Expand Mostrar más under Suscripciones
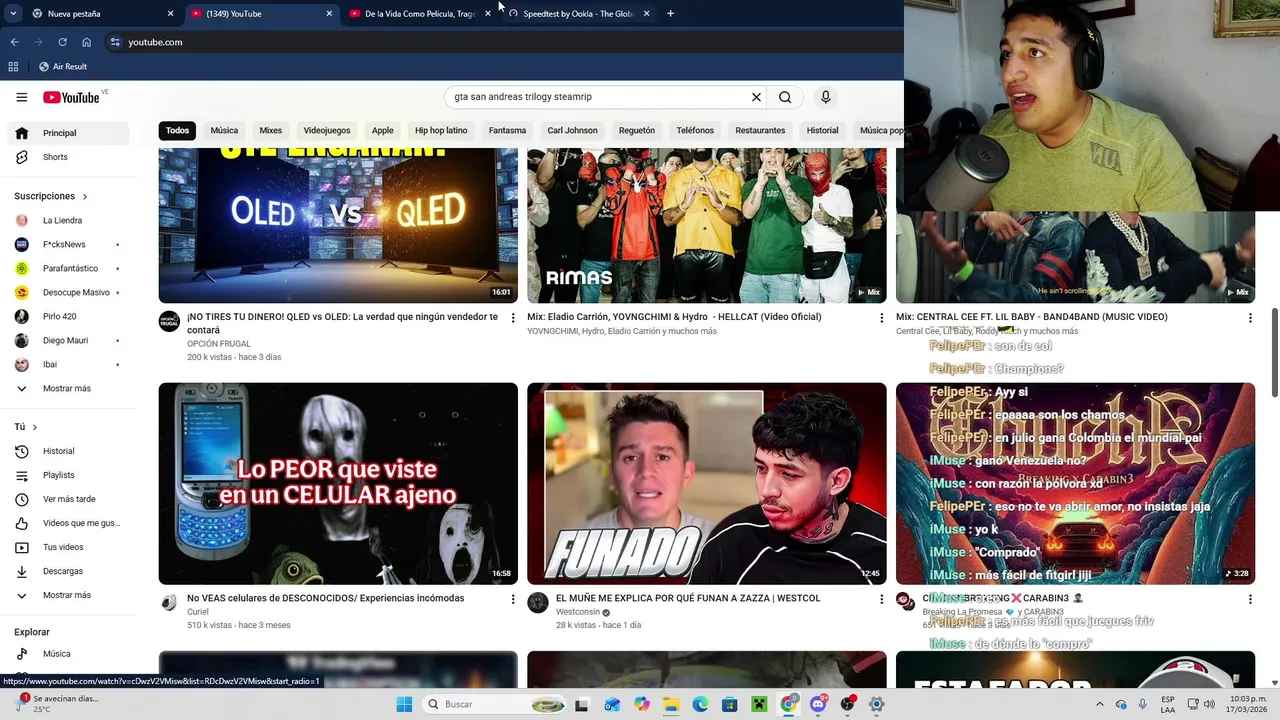Screen dimensions: 1280x720 click(x=68, y=388)
